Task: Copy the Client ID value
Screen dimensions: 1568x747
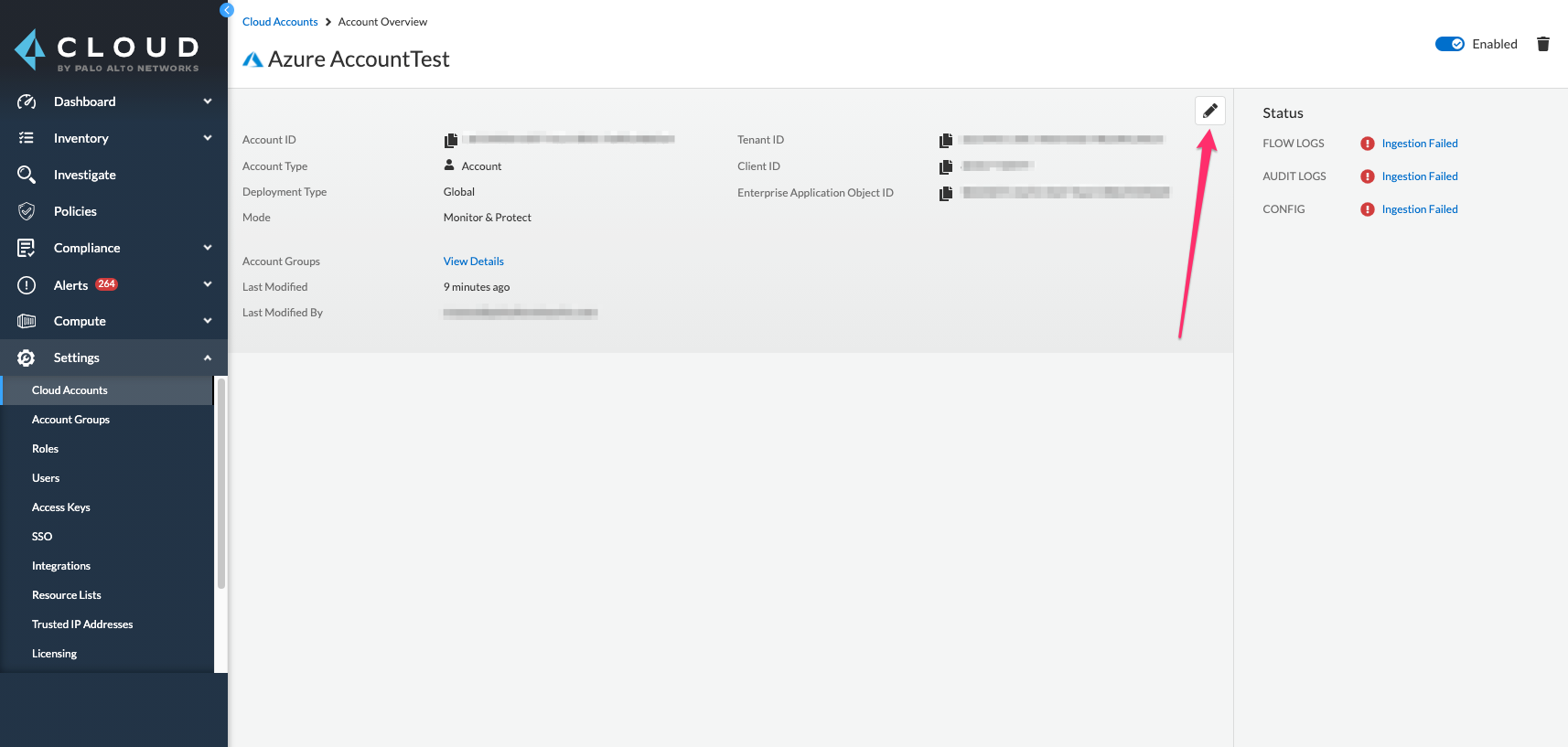Action: coord(946,166)
